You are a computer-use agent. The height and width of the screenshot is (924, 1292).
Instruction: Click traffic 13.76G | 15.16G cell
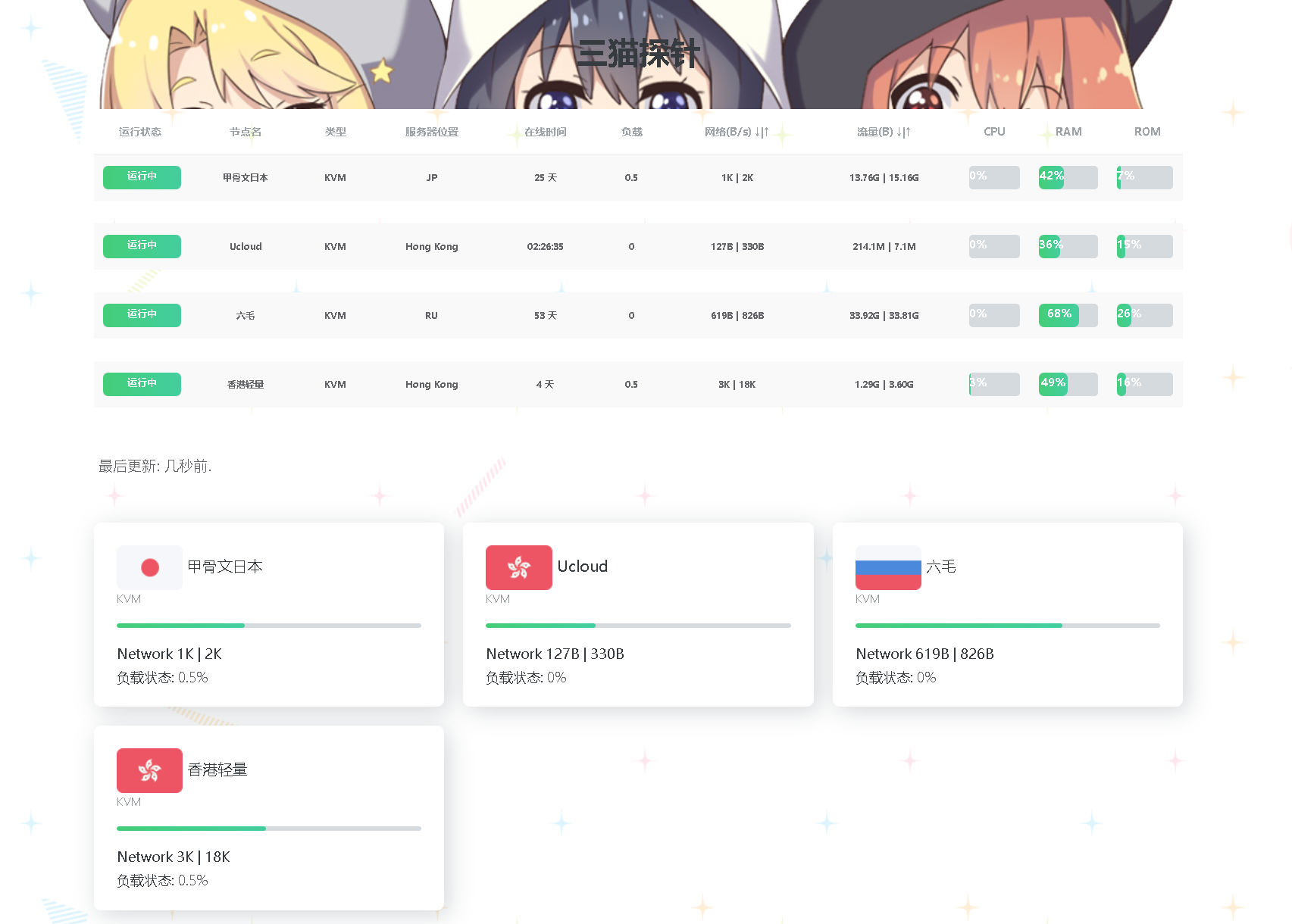(x=884, y=178)
